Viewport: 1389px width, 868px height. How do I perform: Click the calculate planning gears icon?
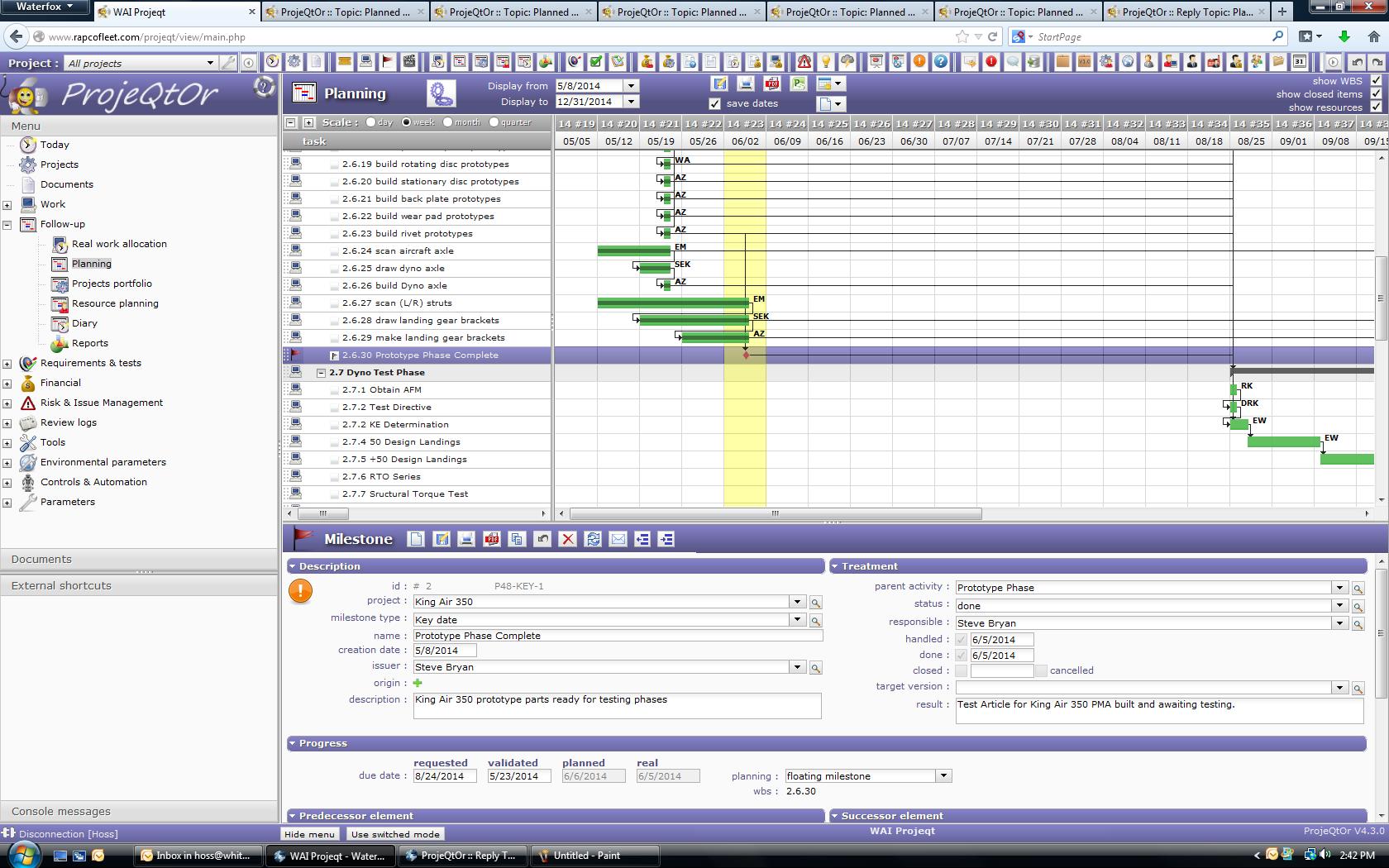click(441, 93)
